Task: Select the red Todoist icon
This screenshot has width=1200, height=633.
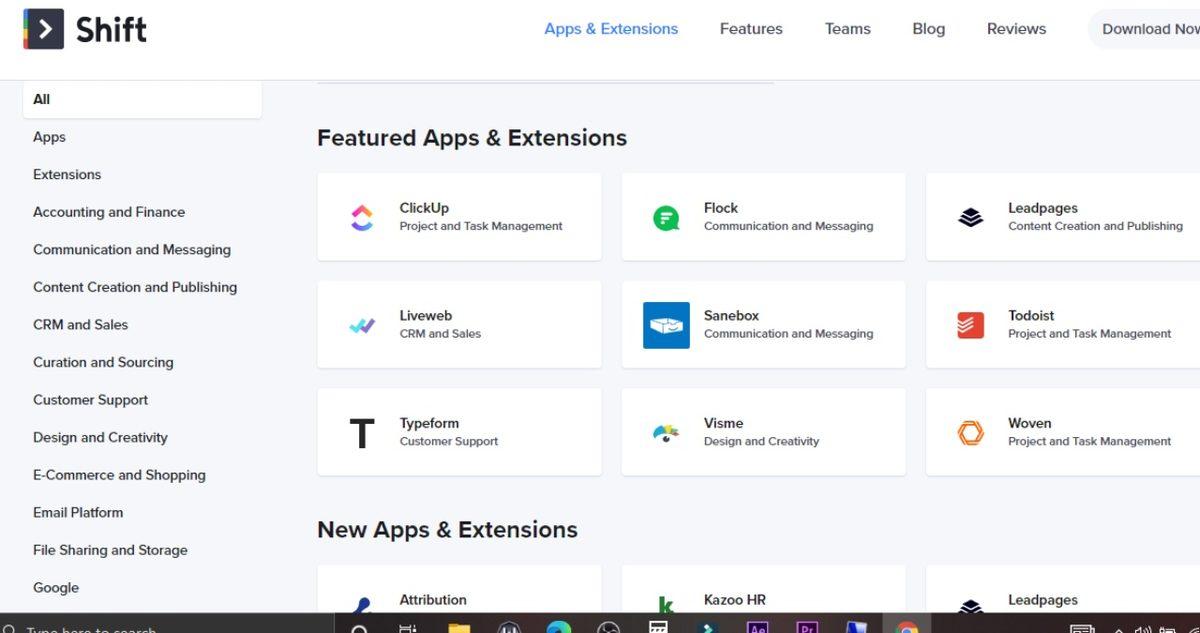Action: pos(970,325)
